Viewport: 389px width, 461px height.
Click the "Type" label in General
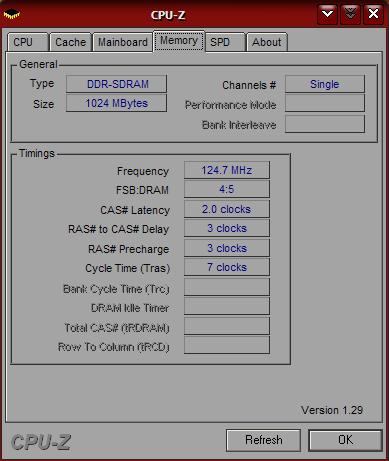pos(42,84)
